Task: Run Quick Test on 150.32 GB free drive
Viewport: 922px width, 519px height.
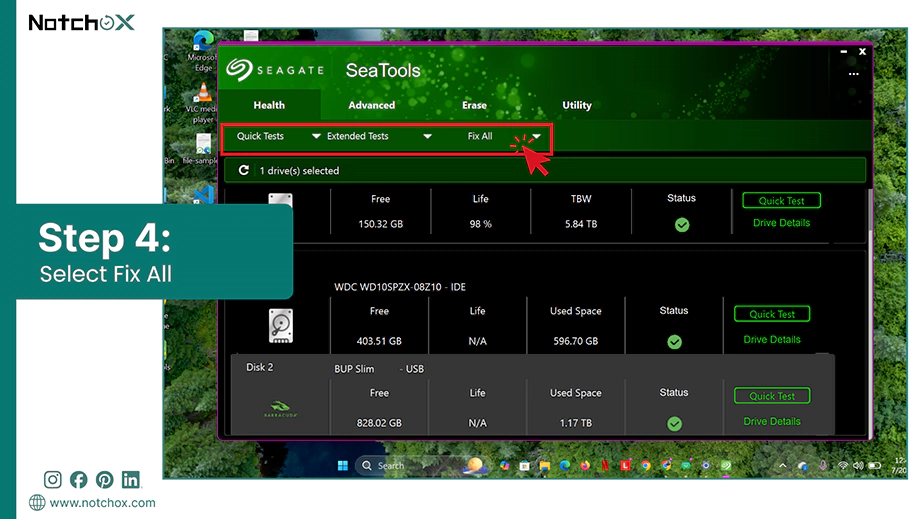Action: click(781, 200)
